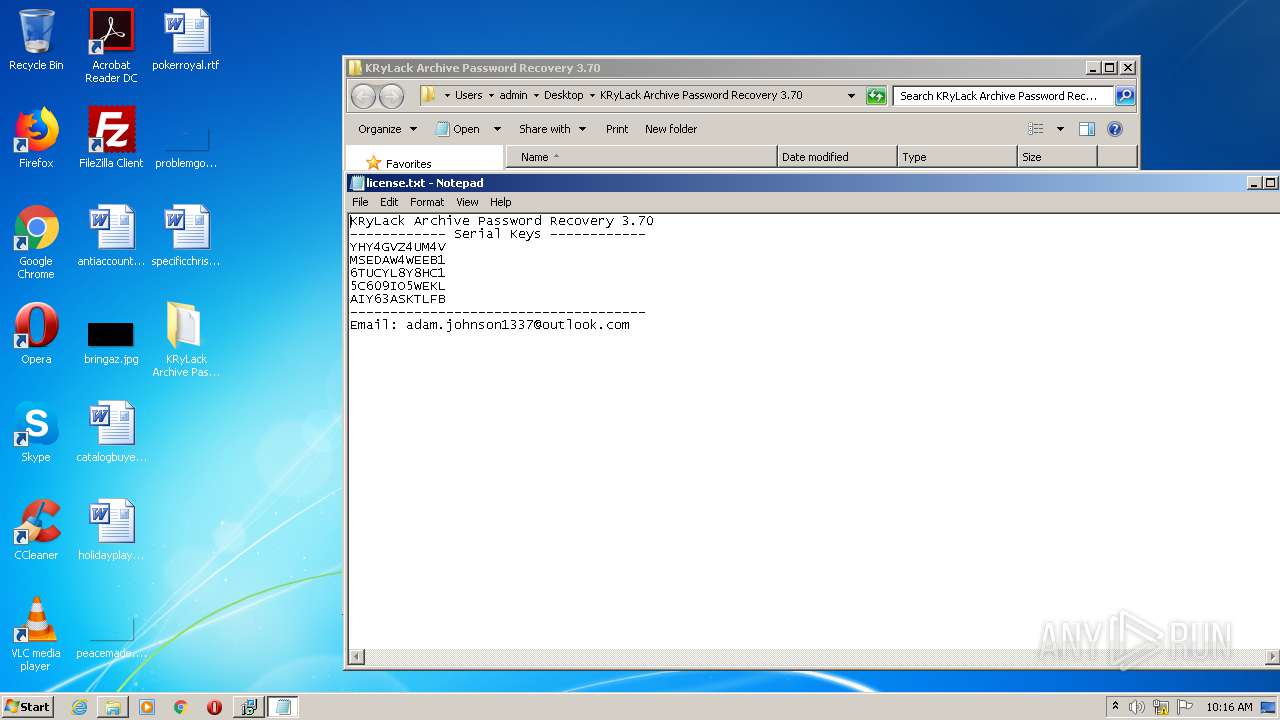The image size is (1280, 720).
Task: Launch Google Chrome desktop shortcut
Action: (x=36, y=242)
